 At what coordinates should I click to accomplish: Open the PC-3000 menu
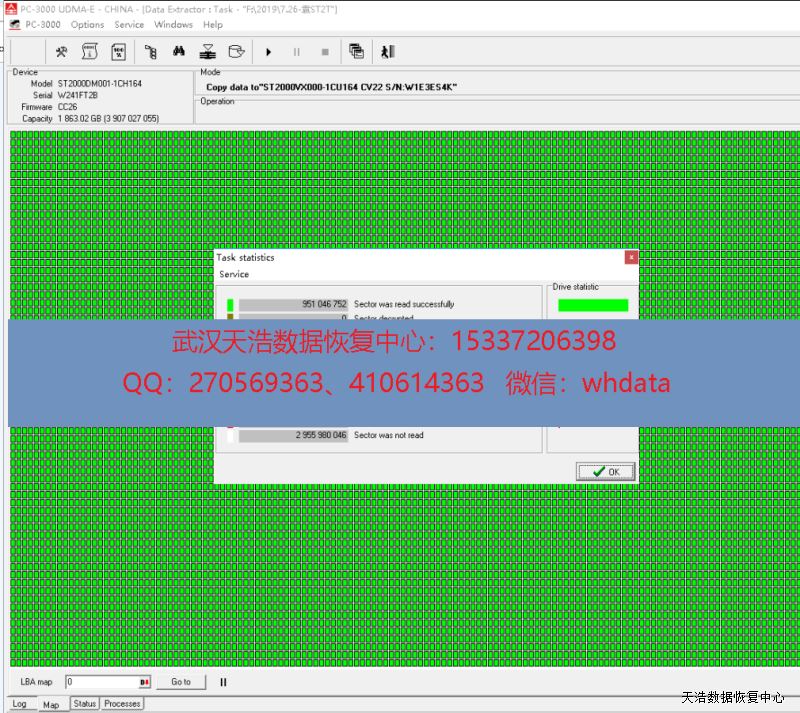43,24
